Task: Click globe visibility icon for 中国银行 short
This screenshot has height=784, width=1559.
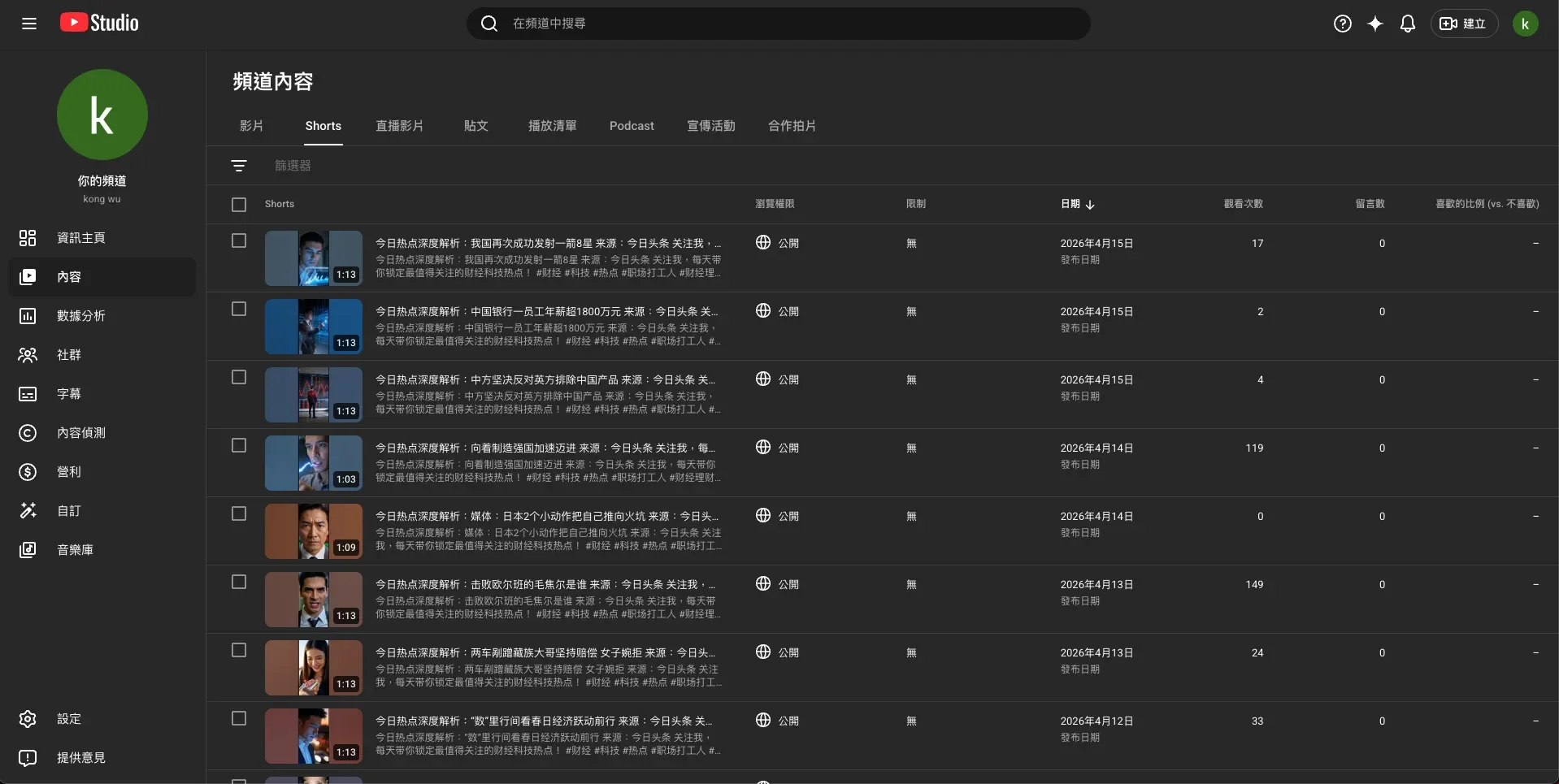Action: pyautogui.click(x=763, y=310)
